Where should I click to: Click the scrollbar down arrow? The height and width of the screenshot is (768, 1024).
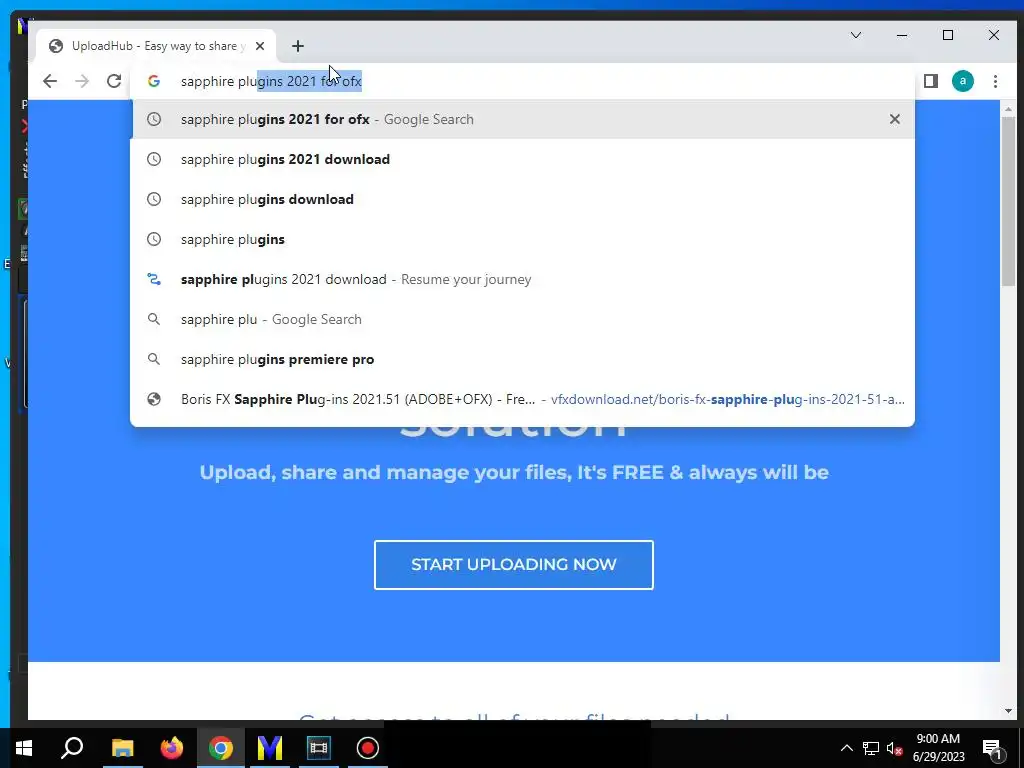1008,711
